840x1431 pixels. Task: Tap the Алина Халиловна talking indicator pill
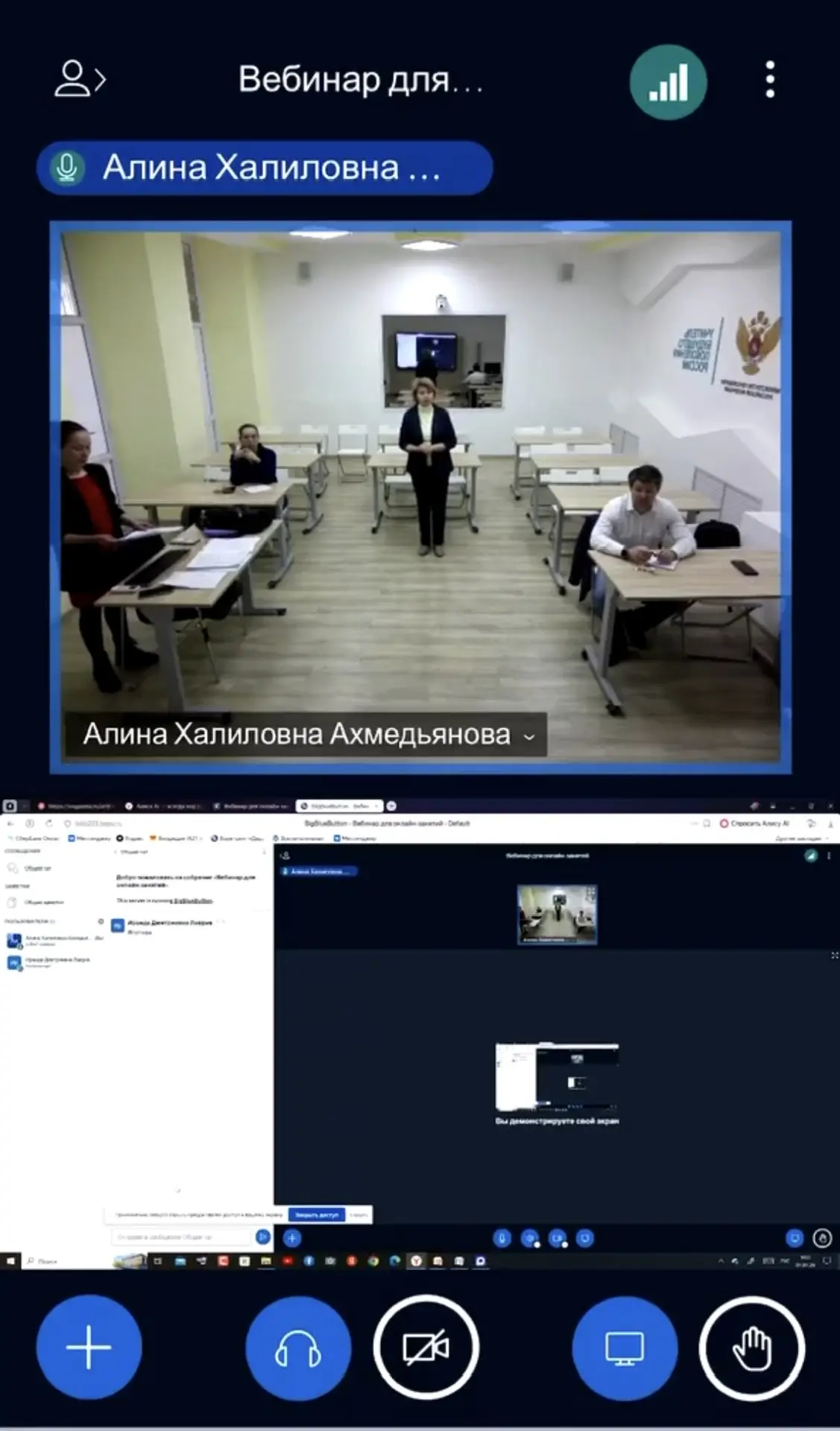(x=265, y=168)
